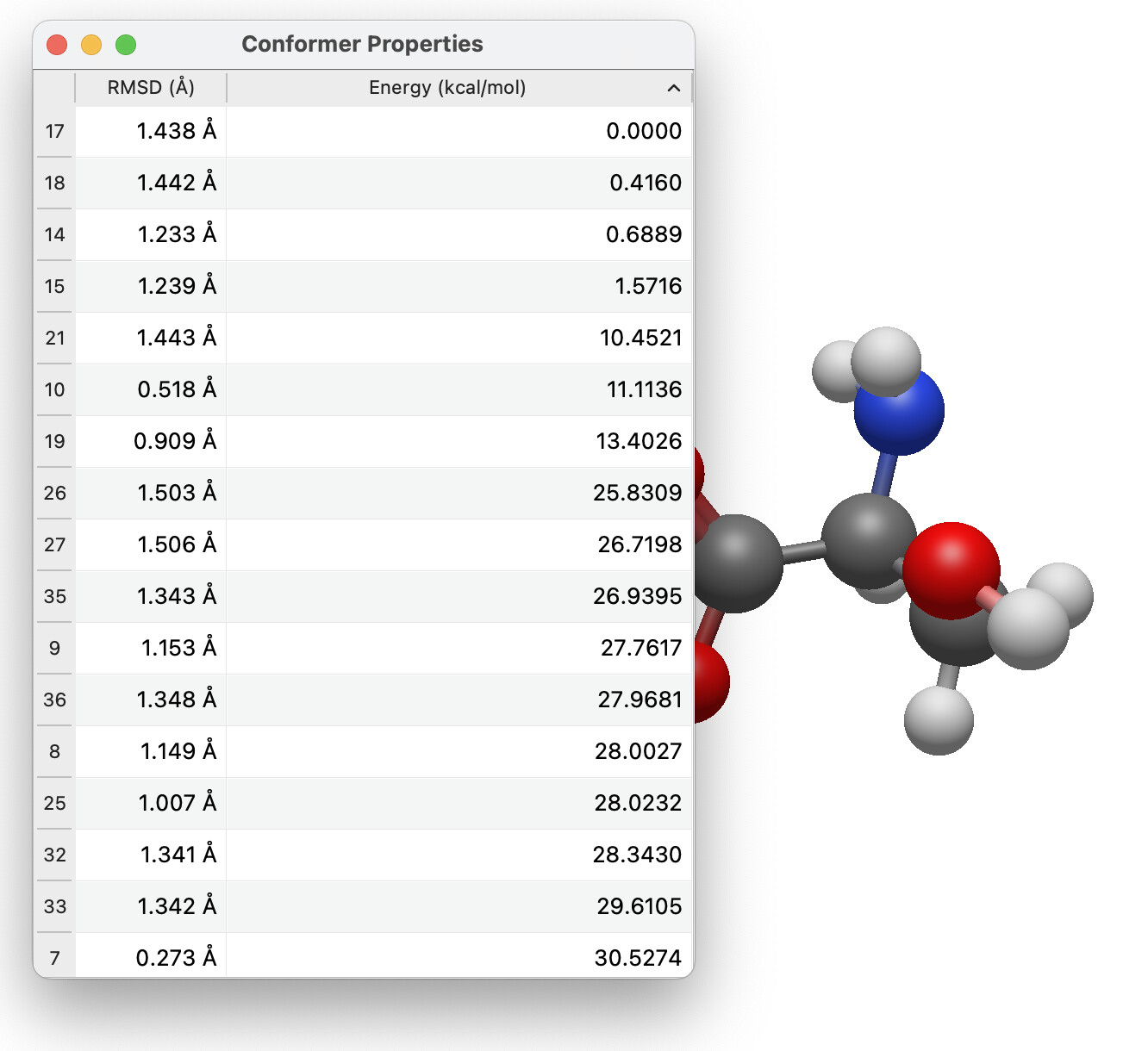Pick row header 27
The width and height of the screenshot is (1148, 1051).
pos(54,544)
